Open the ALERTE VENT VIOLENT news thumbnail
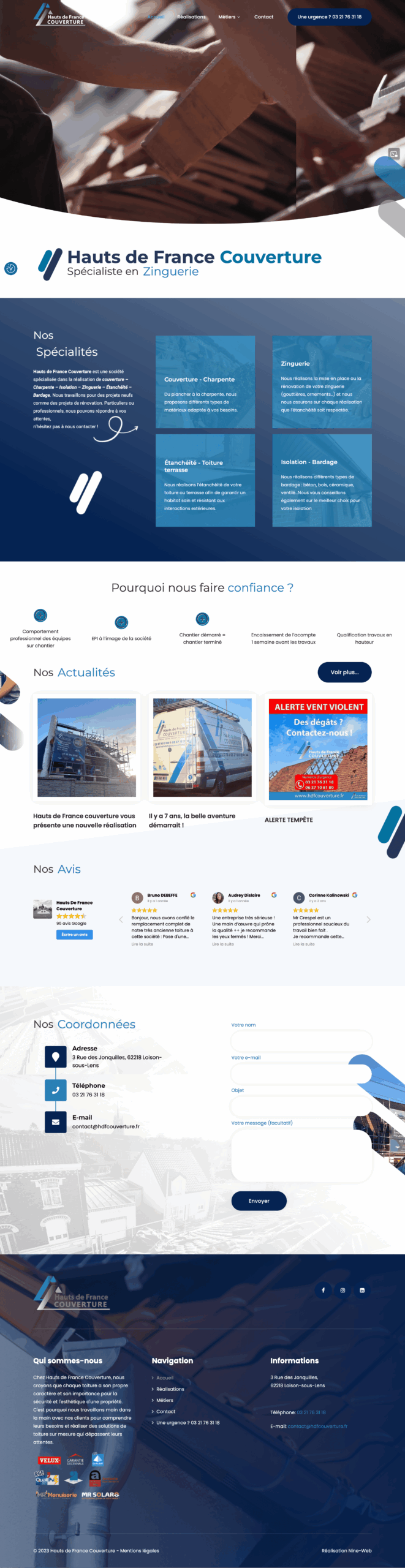This screenshot has width=405, height=1568. tap(318, 749)
